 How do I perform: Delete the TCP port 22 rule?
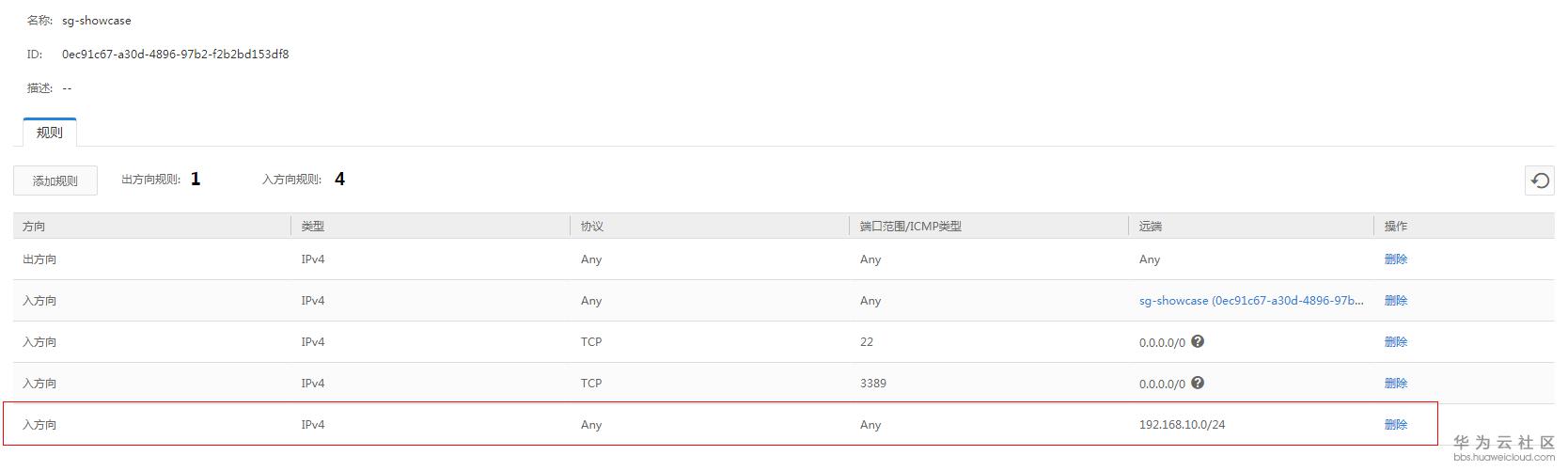[x=1395, y=342]
